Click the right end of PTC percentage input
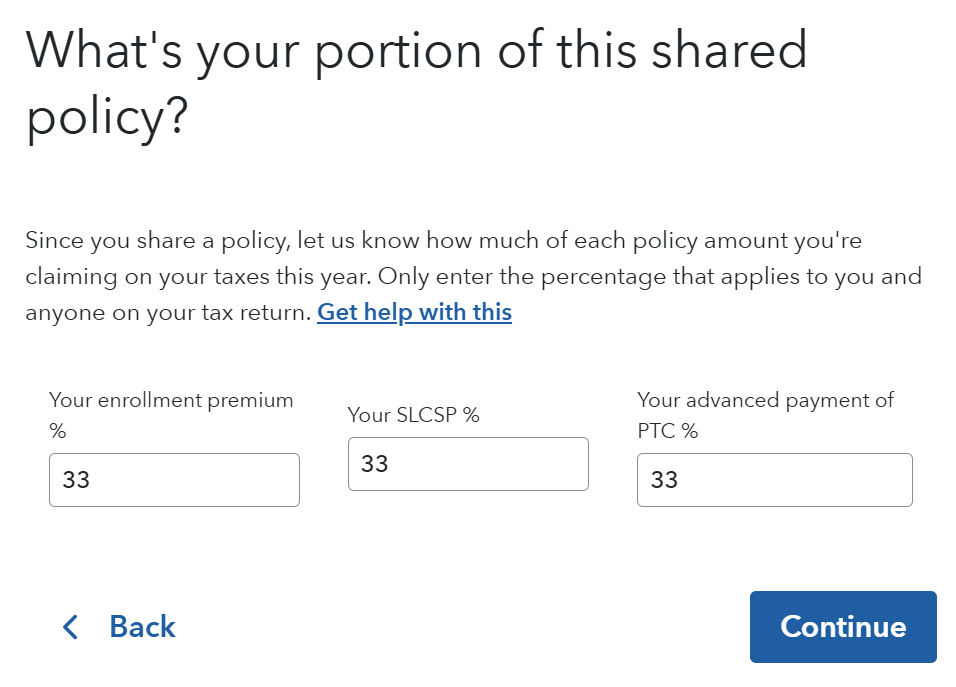This screenshot has width=956, height=687. click(x=880, y=480)
